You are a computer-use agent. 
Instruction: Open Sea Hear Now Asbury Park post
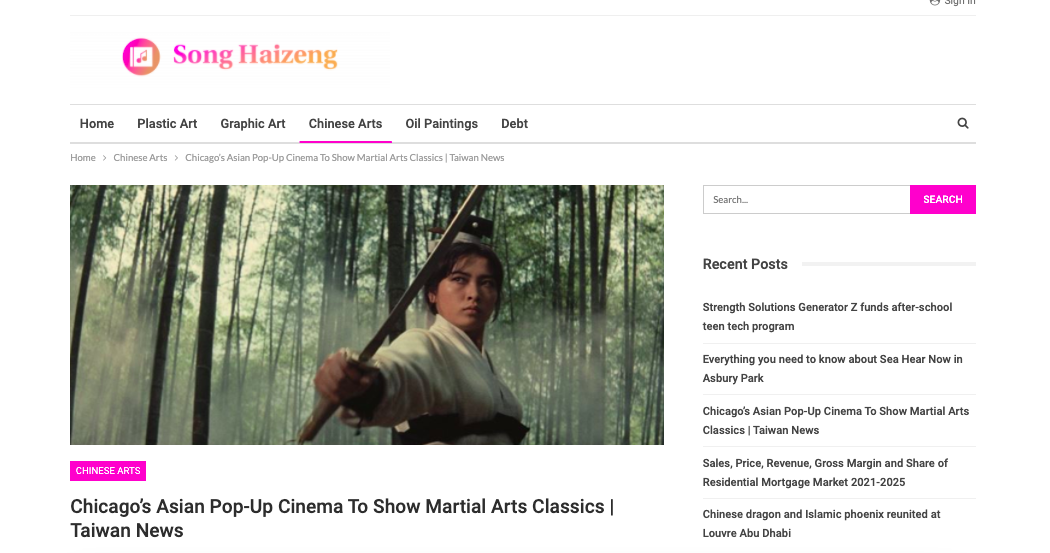[832, 369]
